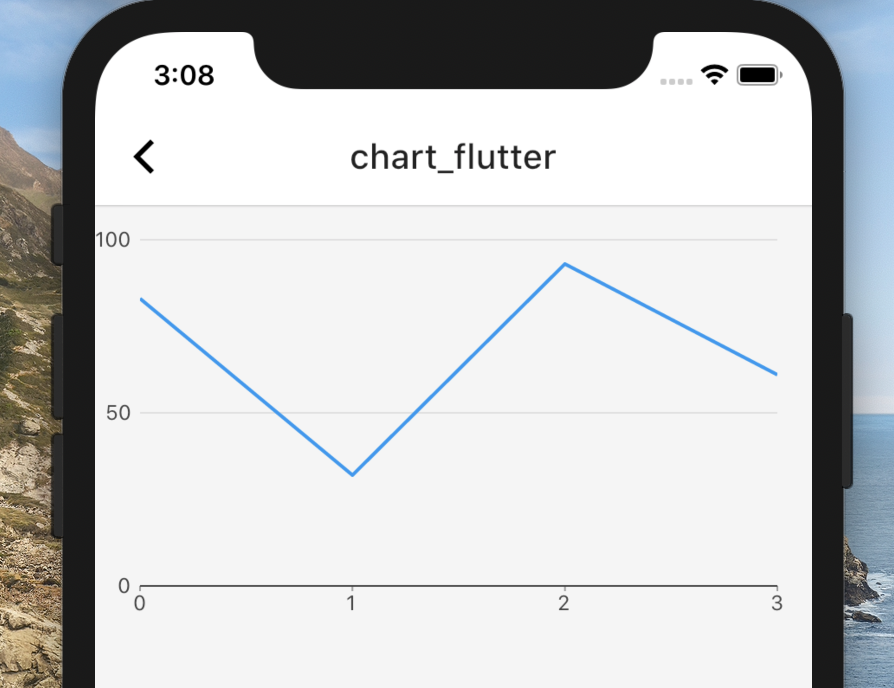Viewport: 894px width, 688px height.
Task: Click the starting point of the blue line
Action: click(x=141, y=298)
